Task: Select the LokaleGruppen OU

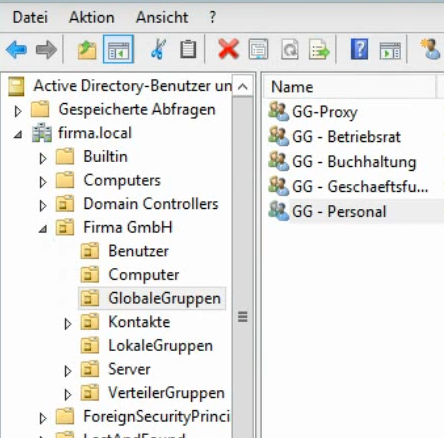Action: 160,346
